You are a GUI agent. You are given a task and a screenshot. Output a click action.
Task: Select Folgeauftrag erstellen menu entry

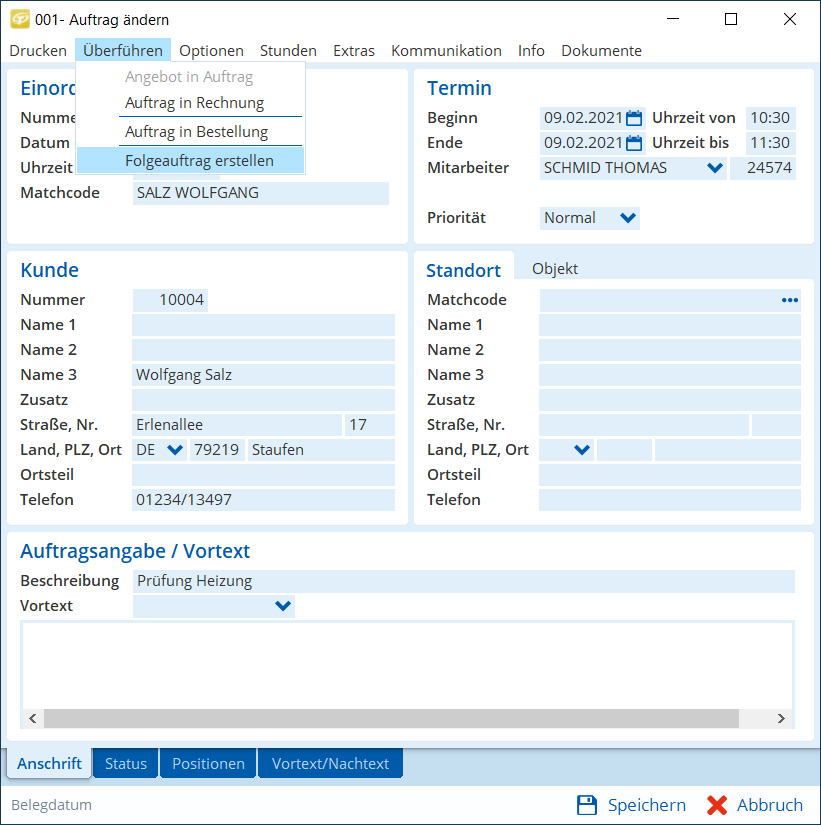(199, 161)
